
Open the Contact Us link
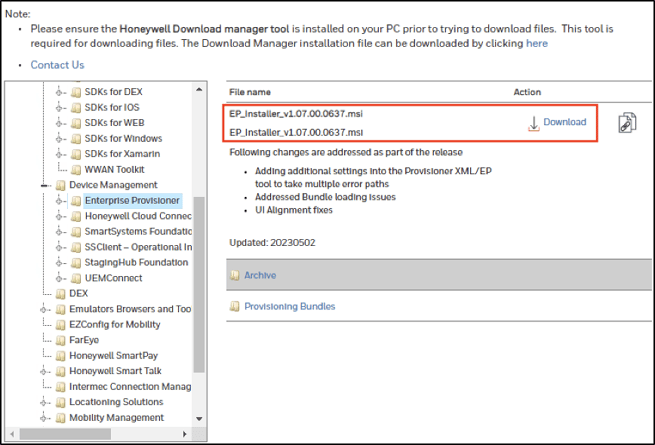(x=57, y=65)
